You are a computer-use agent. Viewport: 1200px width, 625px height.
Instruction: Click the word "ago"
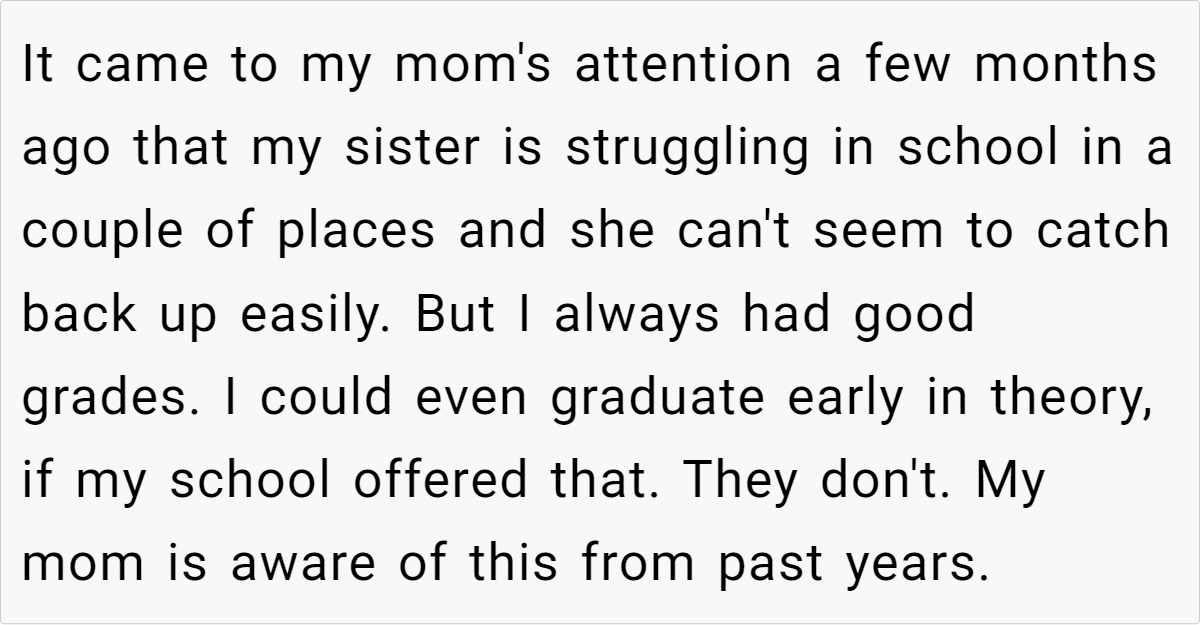coord(65,151)
